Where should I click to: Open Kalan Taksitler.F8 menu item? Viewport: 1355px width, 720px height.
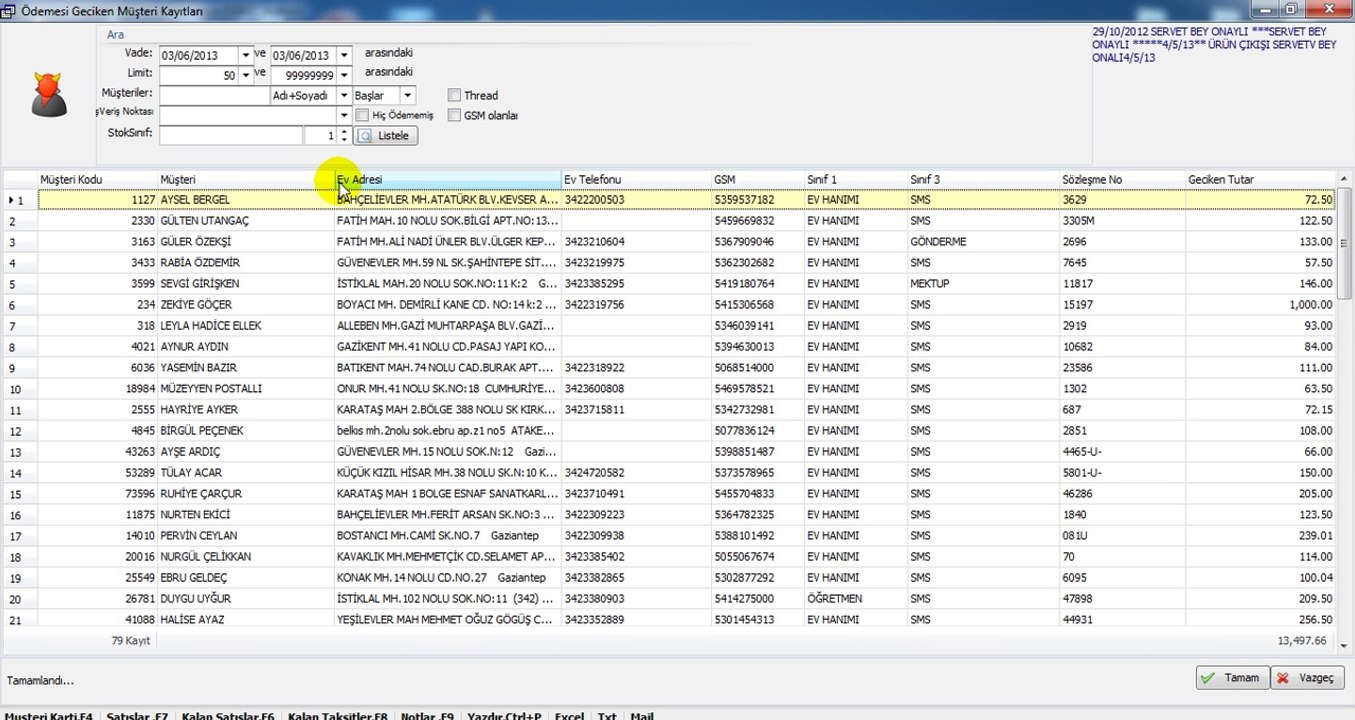click(x=337, y=716)
